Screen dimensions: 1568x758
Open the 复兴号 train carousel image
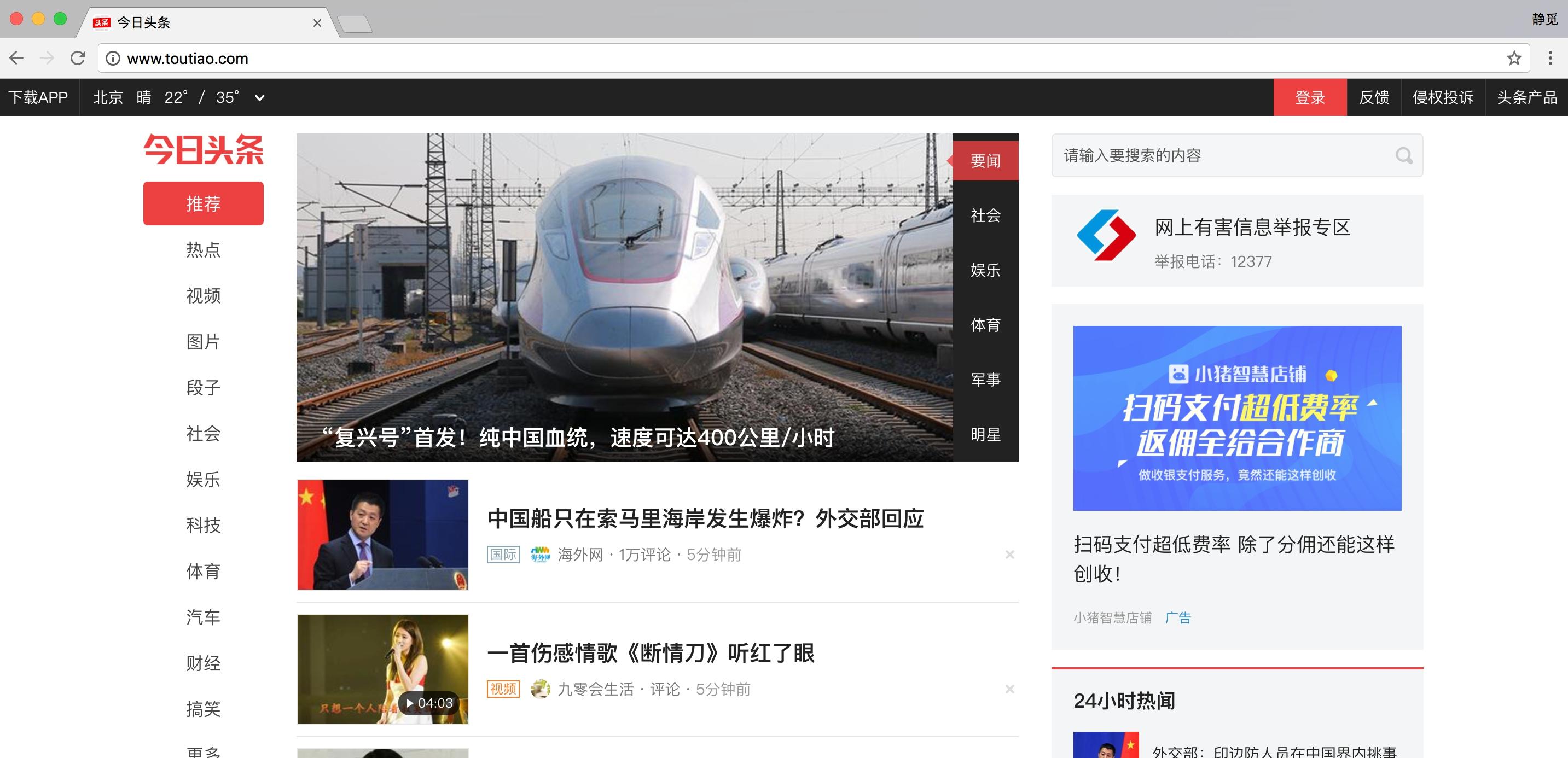[625, 298]
